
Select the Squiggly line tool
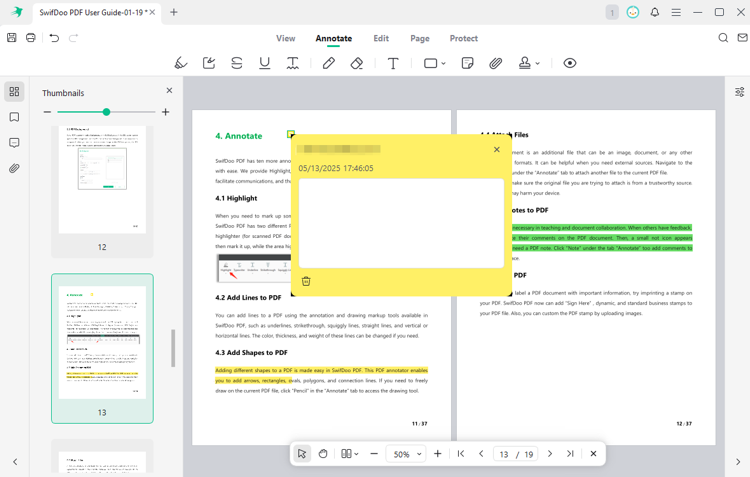[293, 63]
